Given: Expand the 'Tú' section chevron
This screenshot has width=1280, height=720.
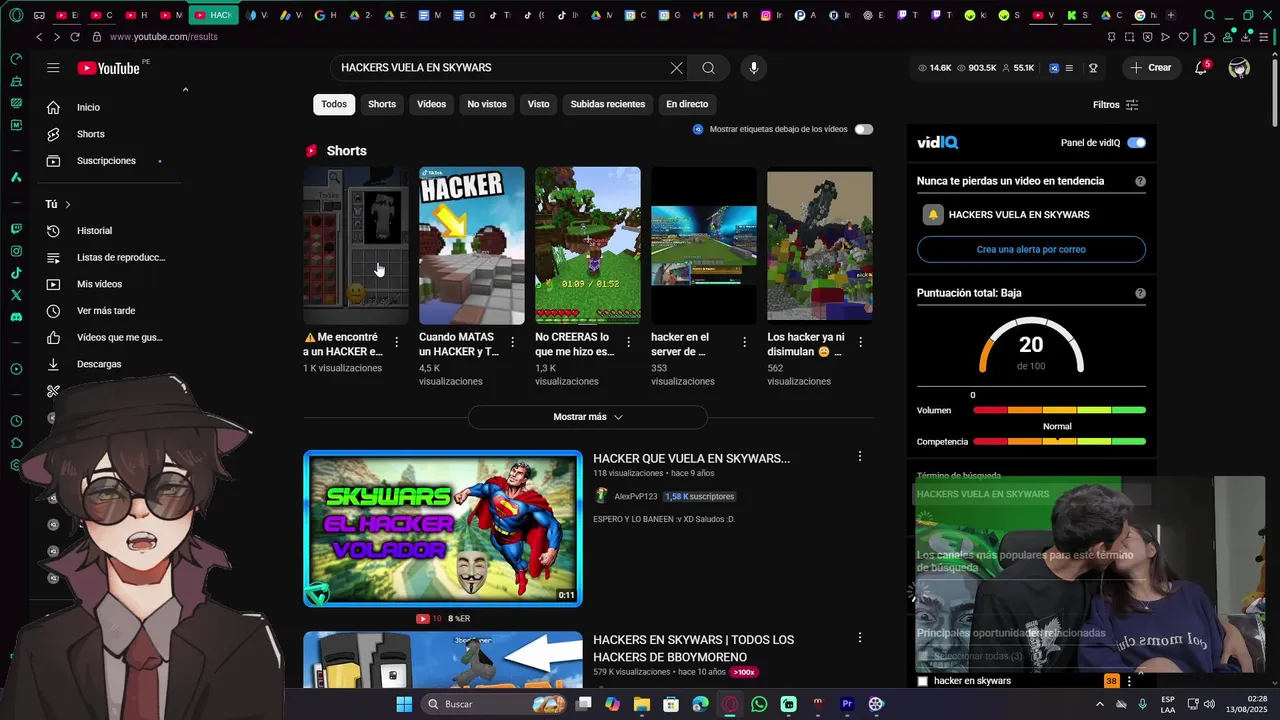Looking at the screenshot, I should point(68,204).
